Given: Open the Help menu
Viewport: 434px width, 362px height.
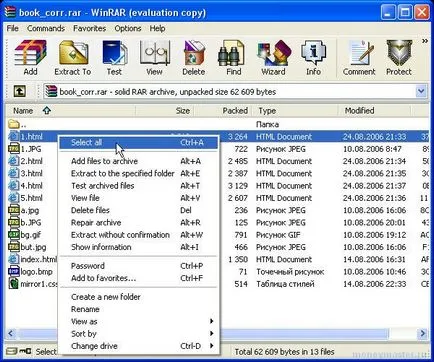Looking at the screenshot, I should pos(157,28).
